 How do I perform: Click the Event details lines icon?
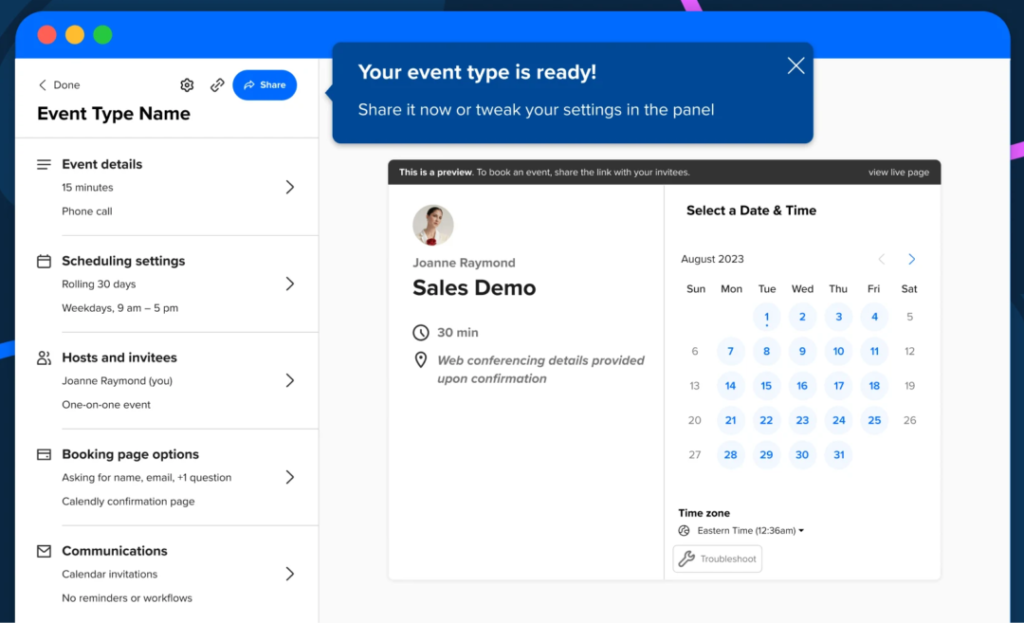coord(44,164)
